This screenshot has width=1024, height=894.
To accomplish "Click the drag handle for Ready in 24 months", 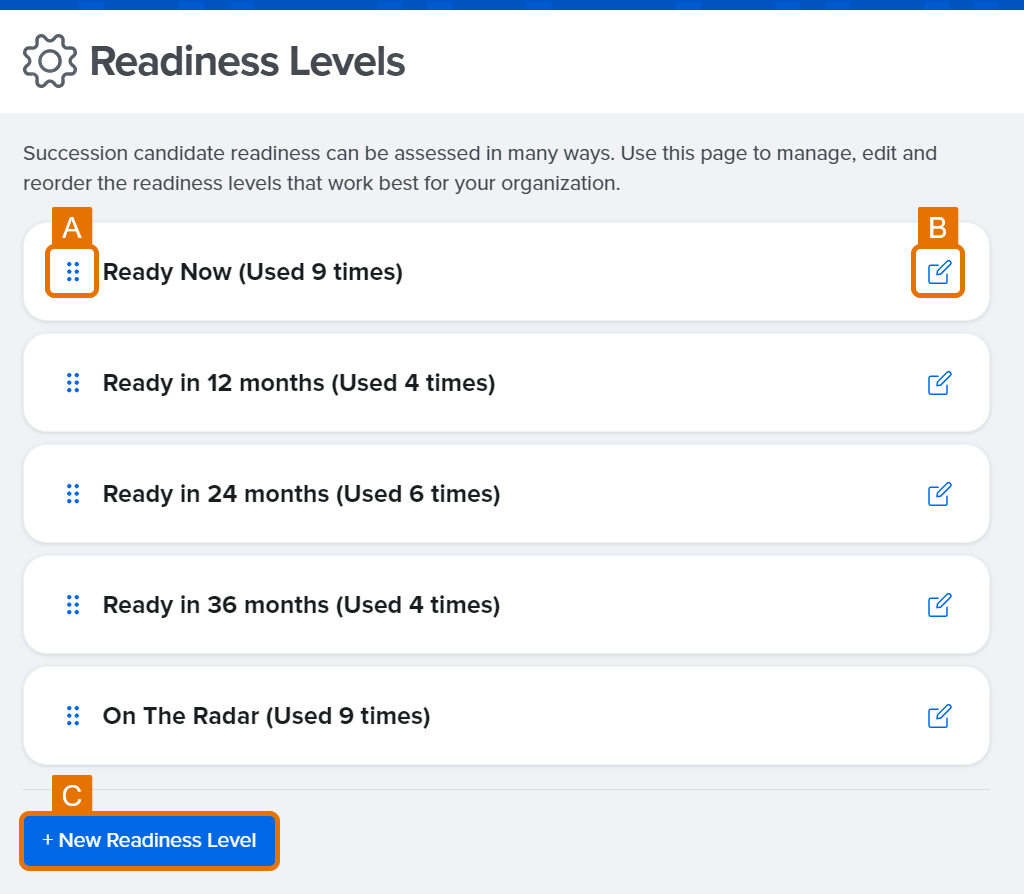I will (x=72, y=494).
